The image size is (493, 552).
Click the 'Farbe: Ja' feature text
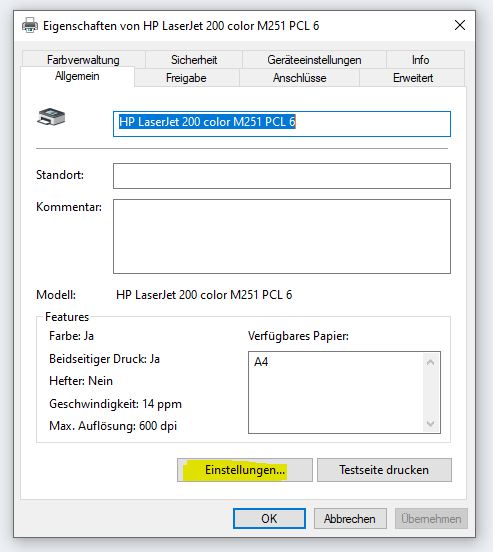[x=71, y=336]
